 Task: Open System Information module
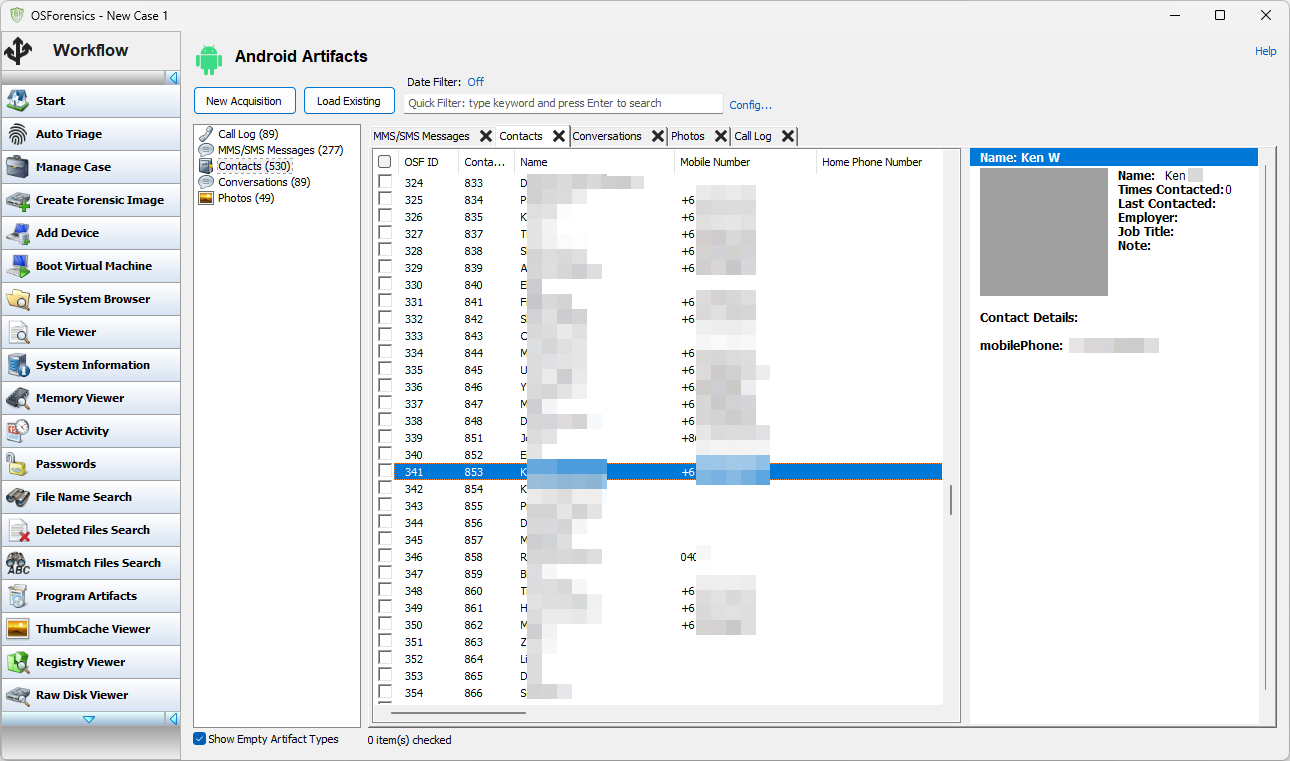point(91,365)
